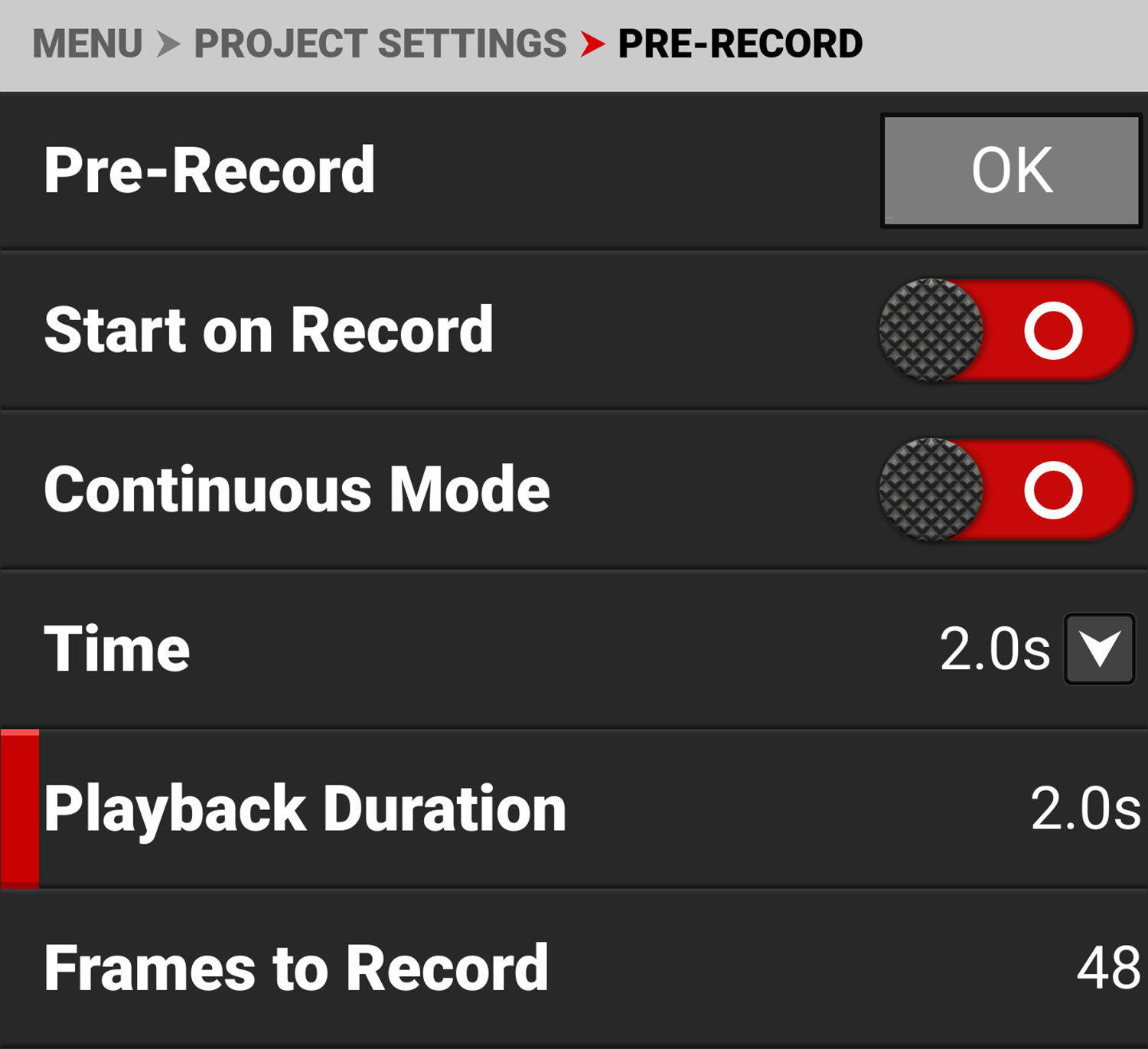Click the Playback Duration 2.0s value
The width and height of the screenshot is (1148, 1049).
[x=1084, y=809]
